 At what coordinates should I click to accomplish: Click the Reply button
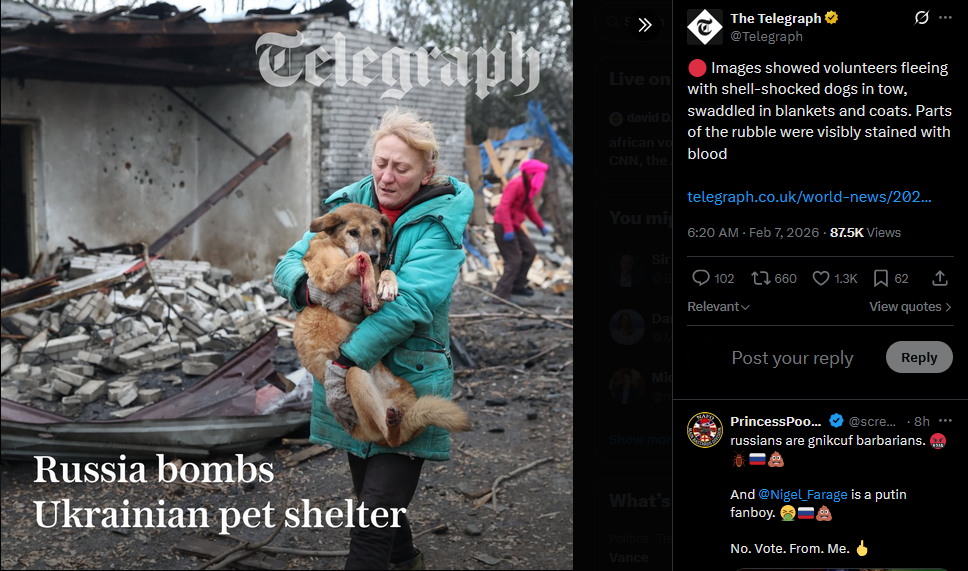pos(919,357)
